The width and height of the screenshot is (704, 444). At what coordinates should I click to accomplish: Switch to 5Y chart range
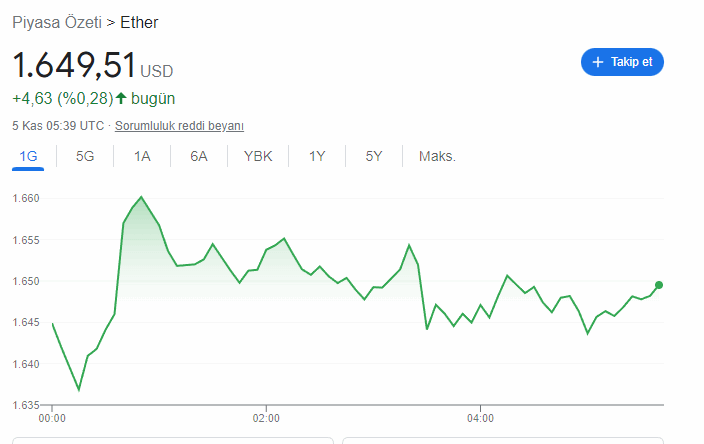pyautogui.click(x=374, y=156)
